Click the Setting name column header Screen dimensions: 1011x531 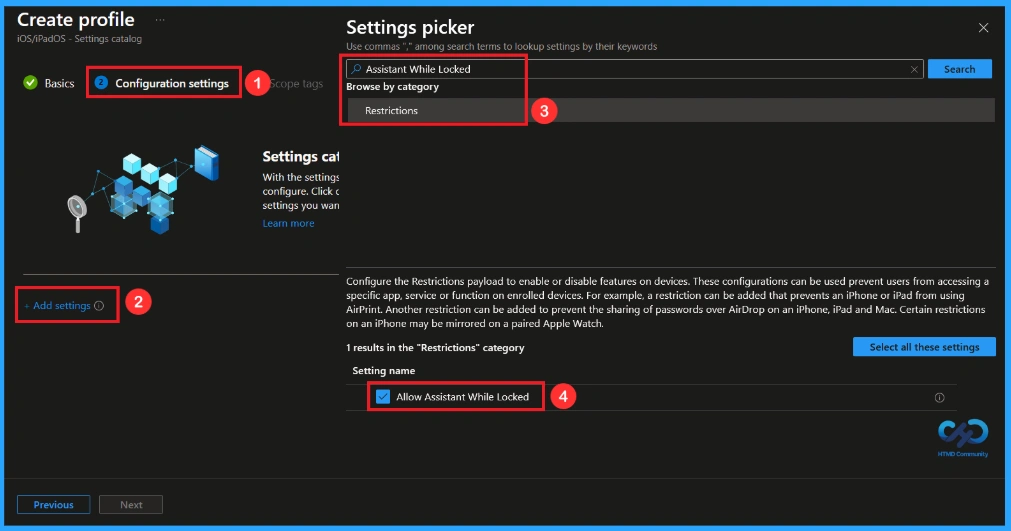point(384,371)
